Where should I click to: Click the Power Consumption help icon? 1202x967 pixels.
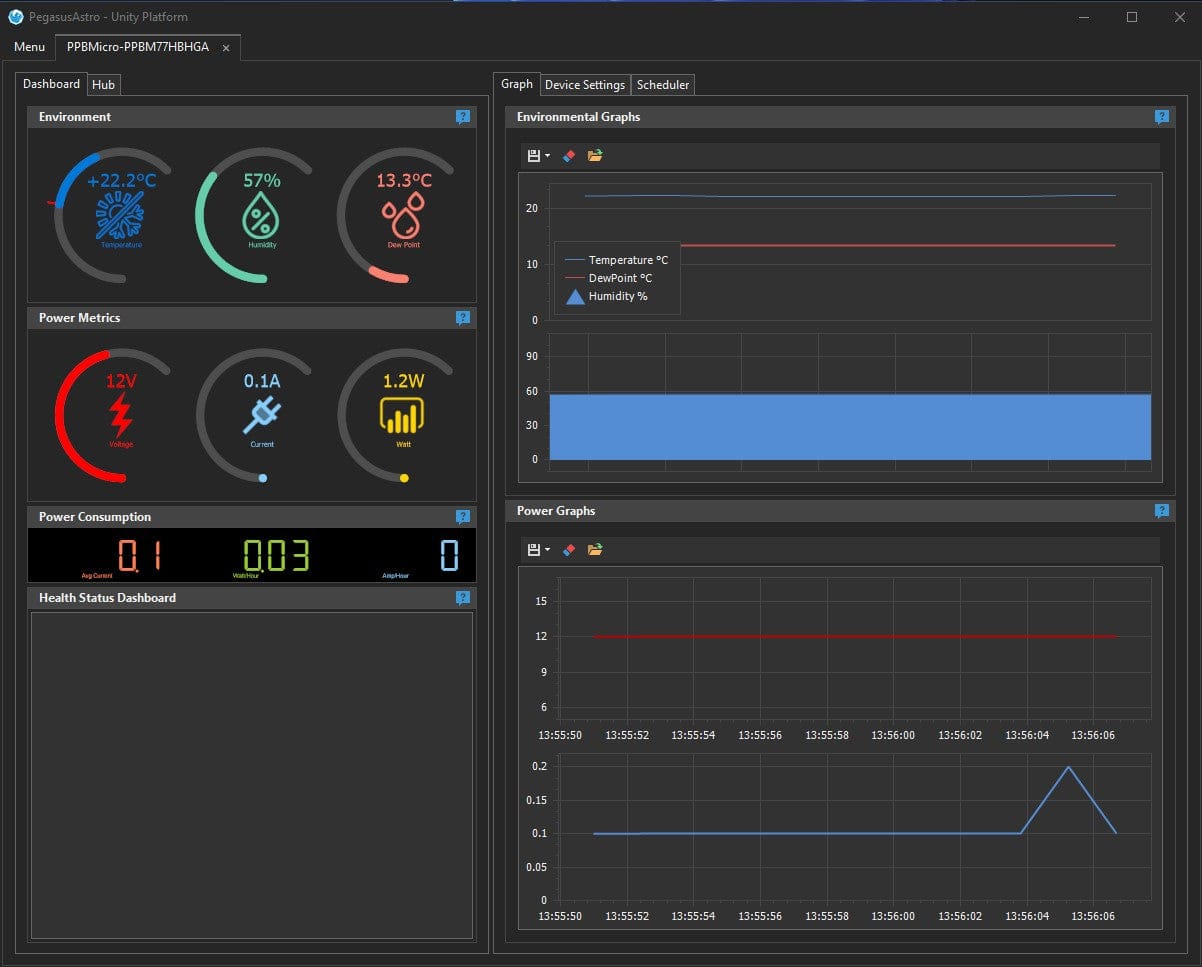pyautogui.click(x=462, y=517)
